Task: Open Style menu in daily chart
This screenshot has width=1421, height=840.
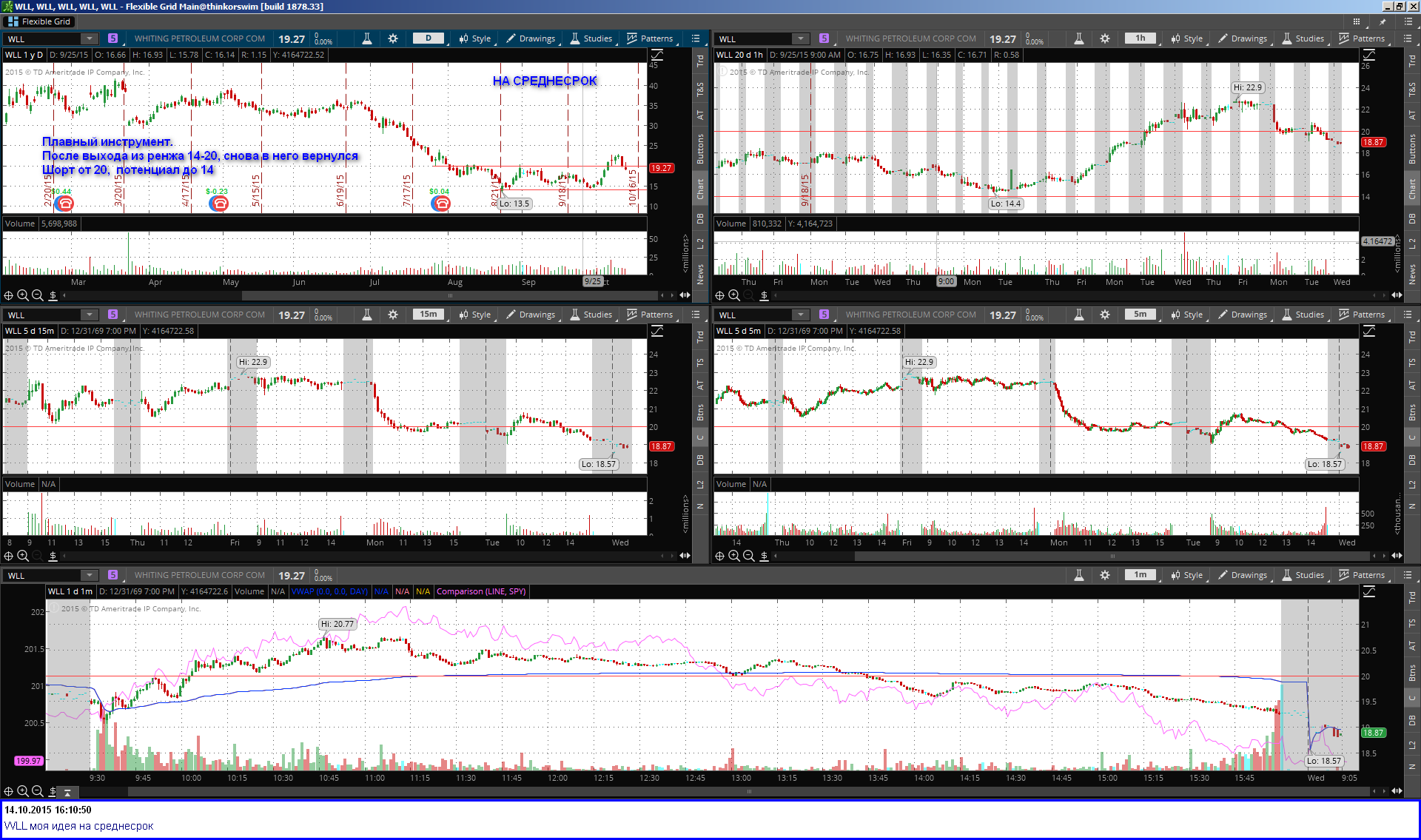Action: tap(474, 38)
